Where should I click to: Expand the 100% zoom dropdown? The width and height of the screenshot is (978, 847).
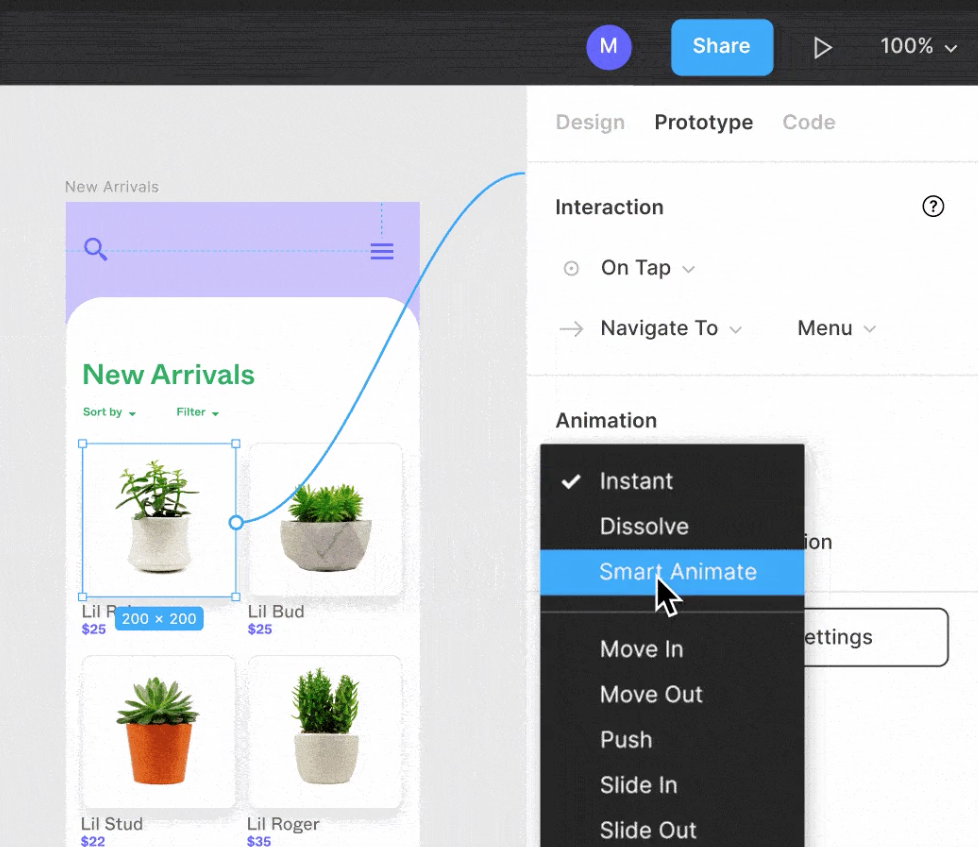point(918,47)
